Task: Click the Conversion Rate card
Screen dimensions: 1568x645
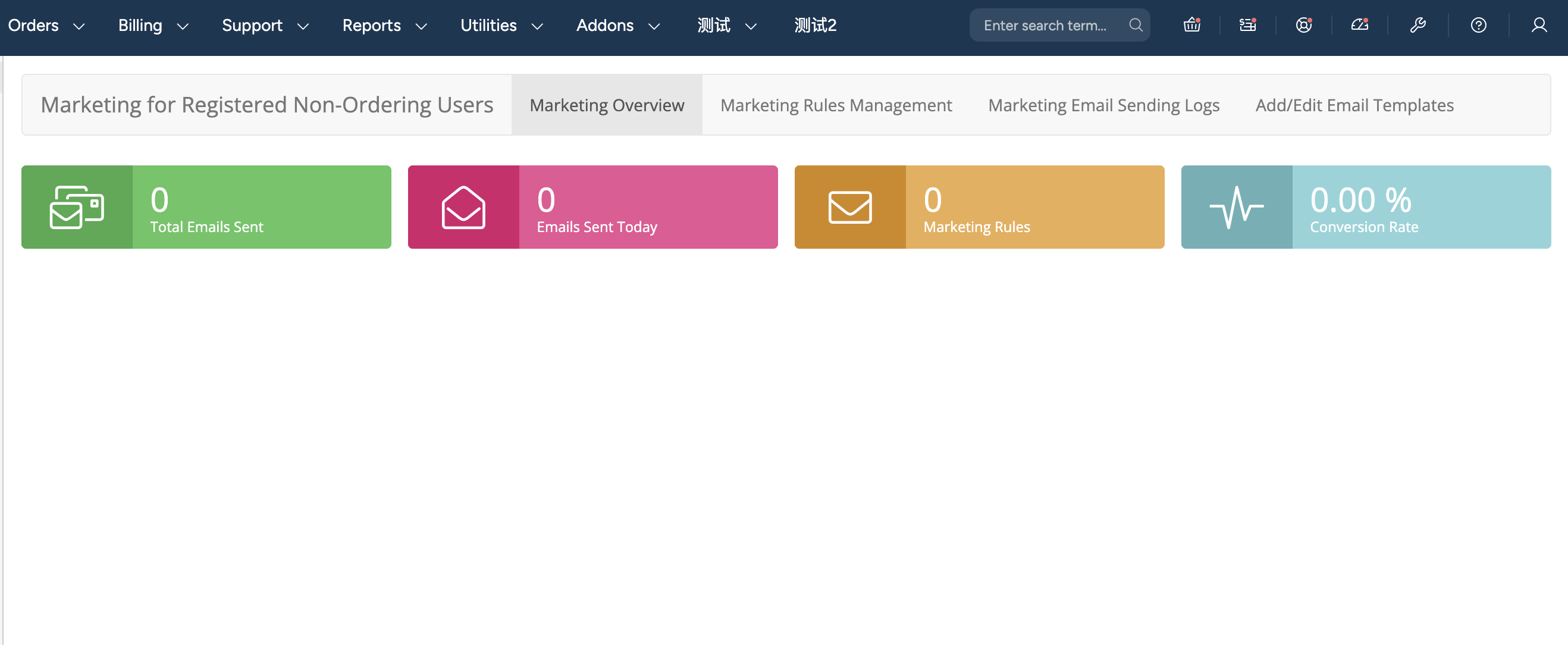Action: click(1365, 207)
